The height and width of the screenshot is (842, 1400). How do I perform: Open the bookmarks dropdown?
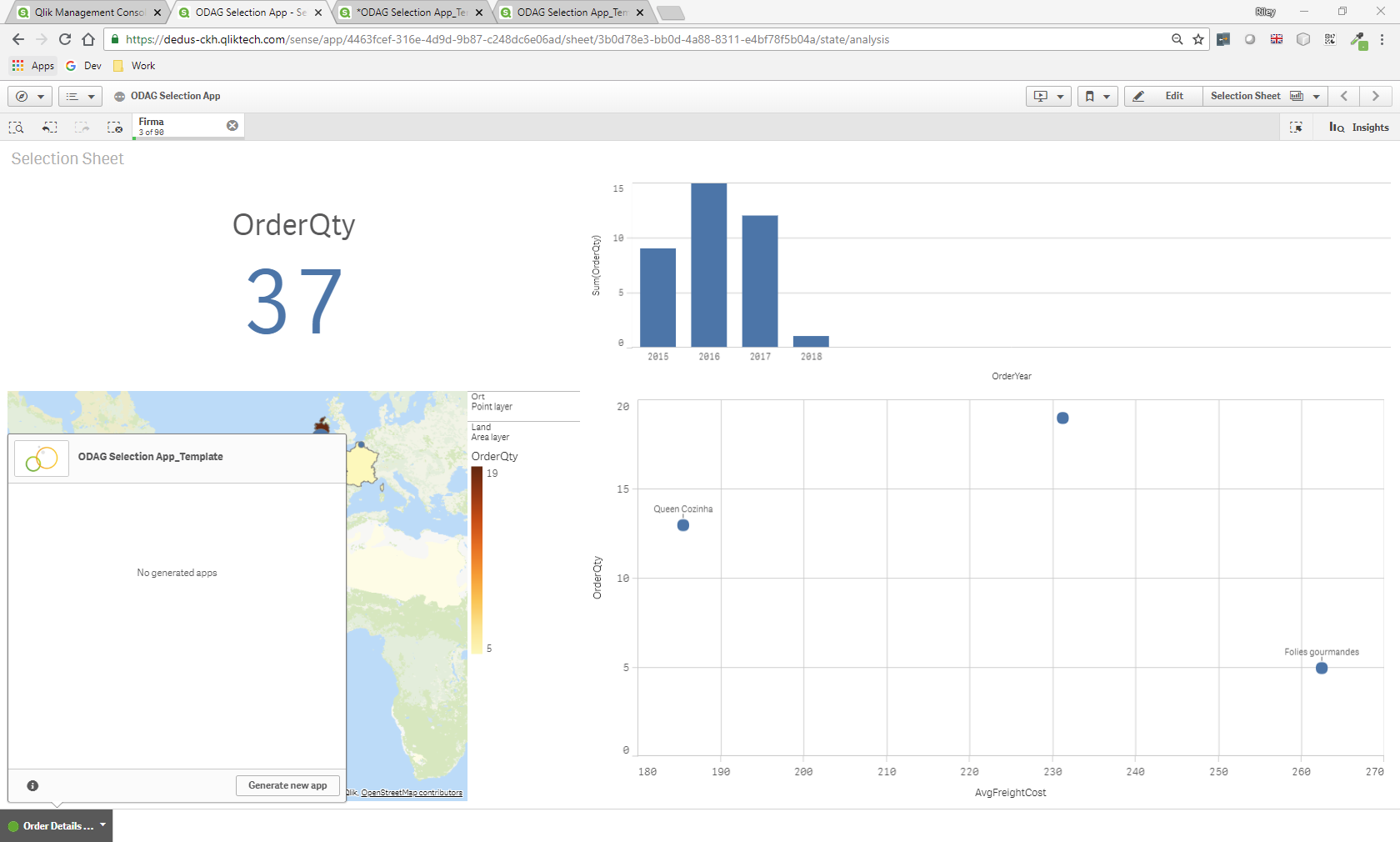point(1097,96)
